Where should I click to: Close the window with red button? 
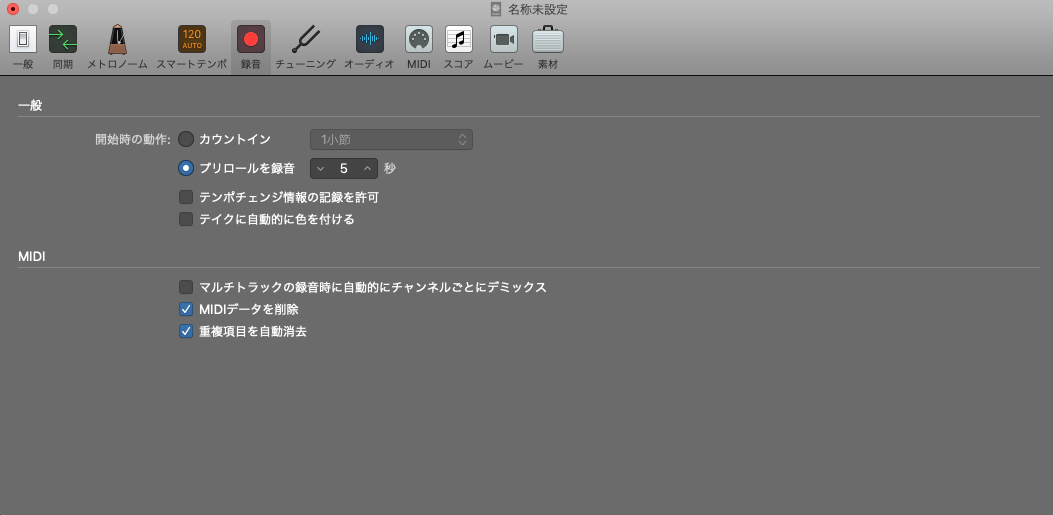(13, 9)
